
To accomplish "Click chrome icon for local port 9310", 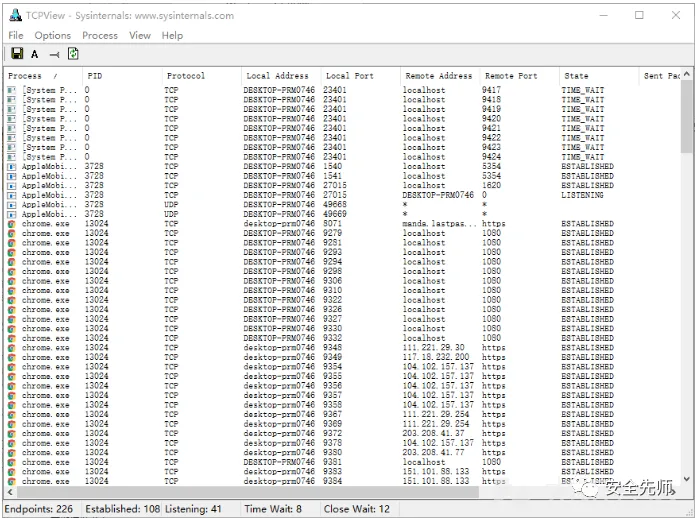I will point(12,291).
